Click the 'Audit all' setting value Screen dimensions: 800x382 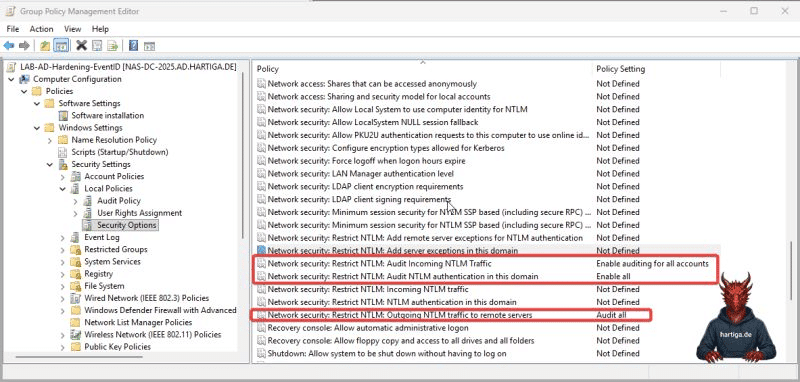click(x=611, y=315)
